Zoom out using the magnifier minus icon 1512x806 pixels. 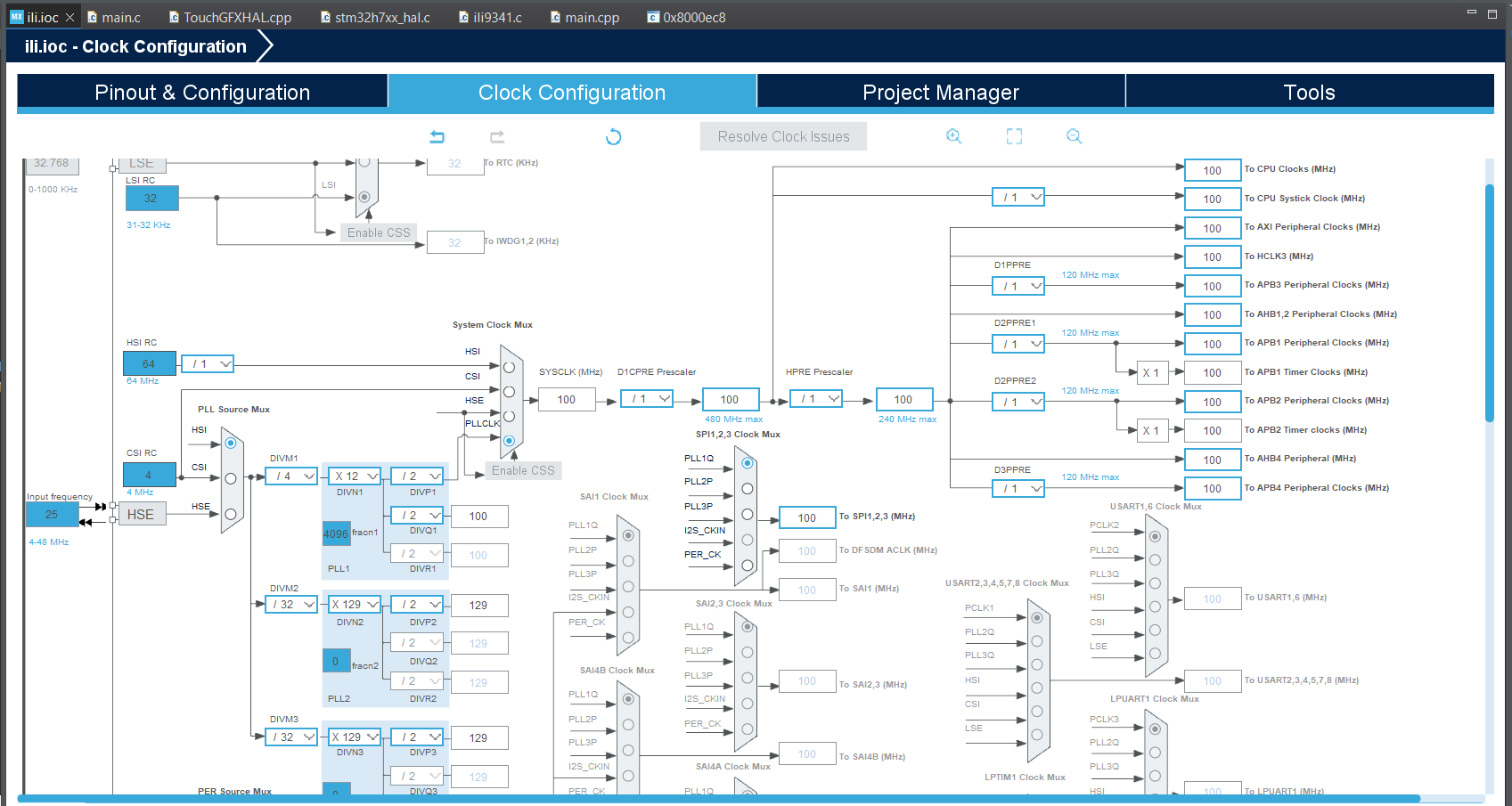(x=1073, y=135)
